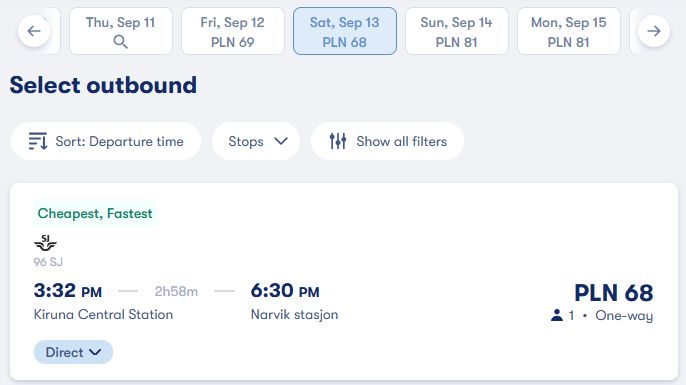Open Sort: Departure time options
The height and width of the screenshot is (385, 686).
[x=106, y=141]
